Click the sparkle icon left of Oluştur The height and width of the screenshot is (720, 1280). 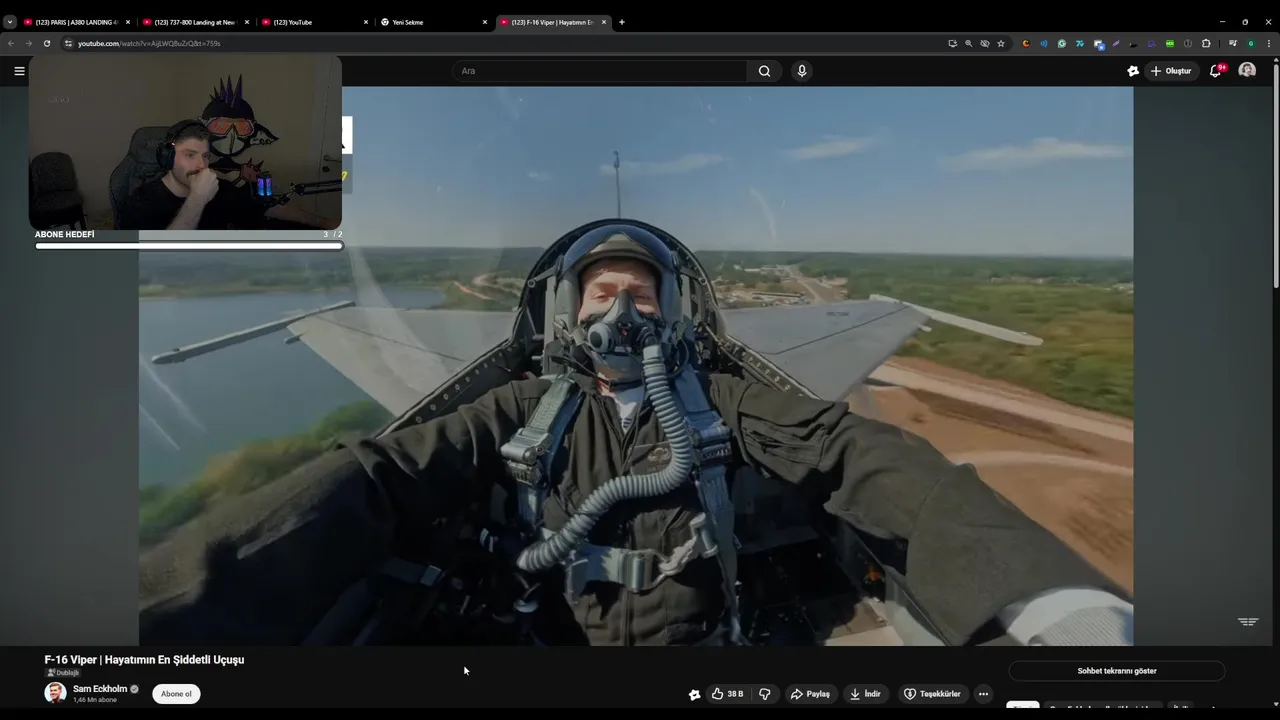click(x=1132, y=71)
